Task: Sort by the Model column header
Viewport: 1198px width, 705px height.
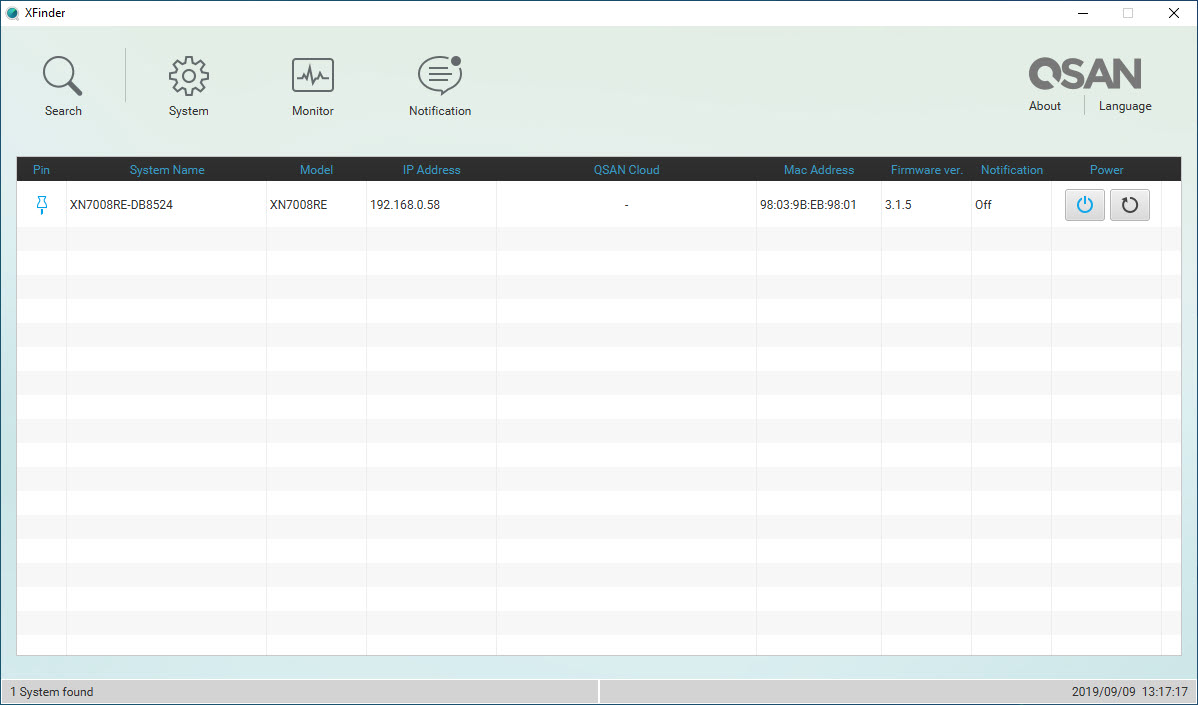Action: point(316,170)
